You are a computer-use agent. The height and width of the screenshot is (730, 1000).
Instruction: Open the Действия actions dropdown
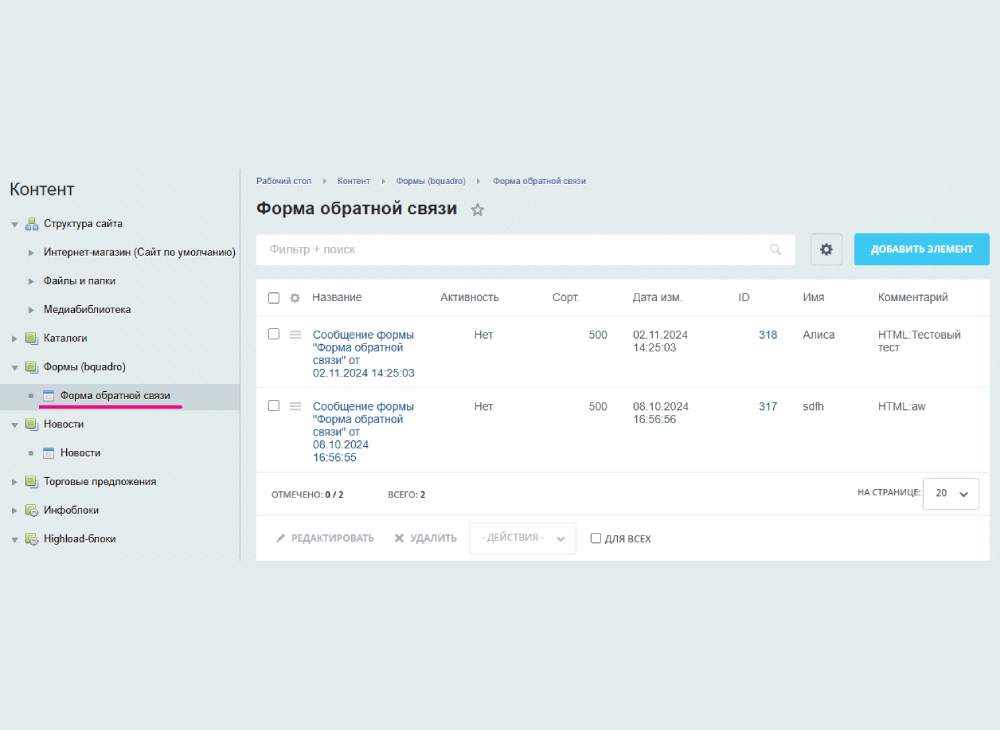click(x=522, y=538)
